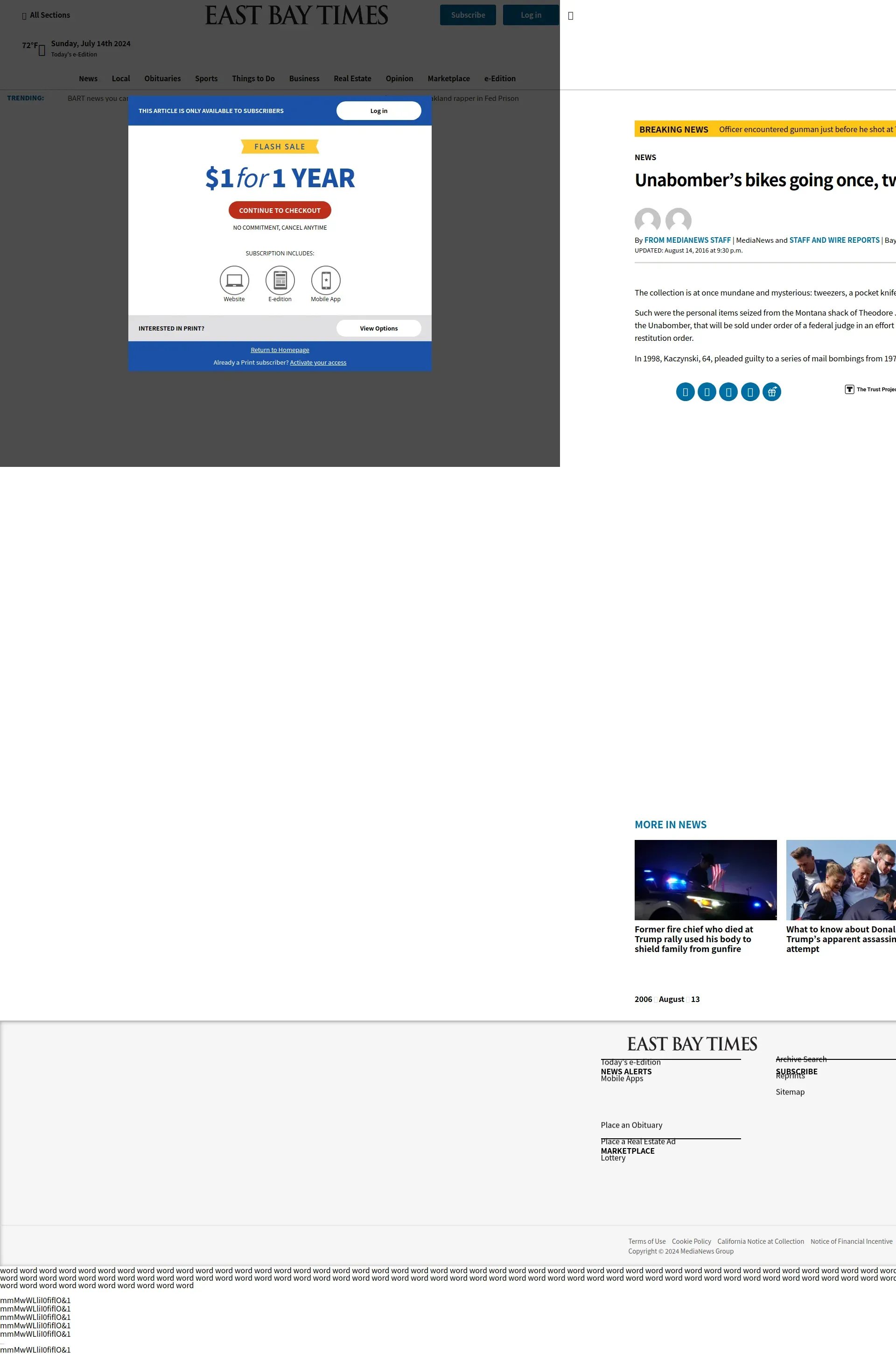
Task: Click the August archive breadcrumb
Action: 672,999
